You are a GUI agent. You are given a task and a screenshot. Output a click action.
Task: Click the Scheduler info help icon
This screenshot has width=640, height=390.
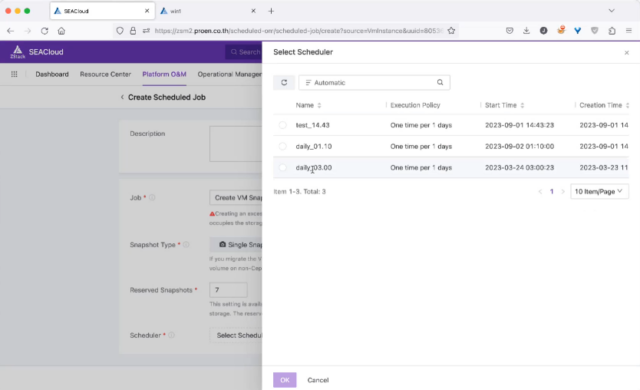(171, 335)
